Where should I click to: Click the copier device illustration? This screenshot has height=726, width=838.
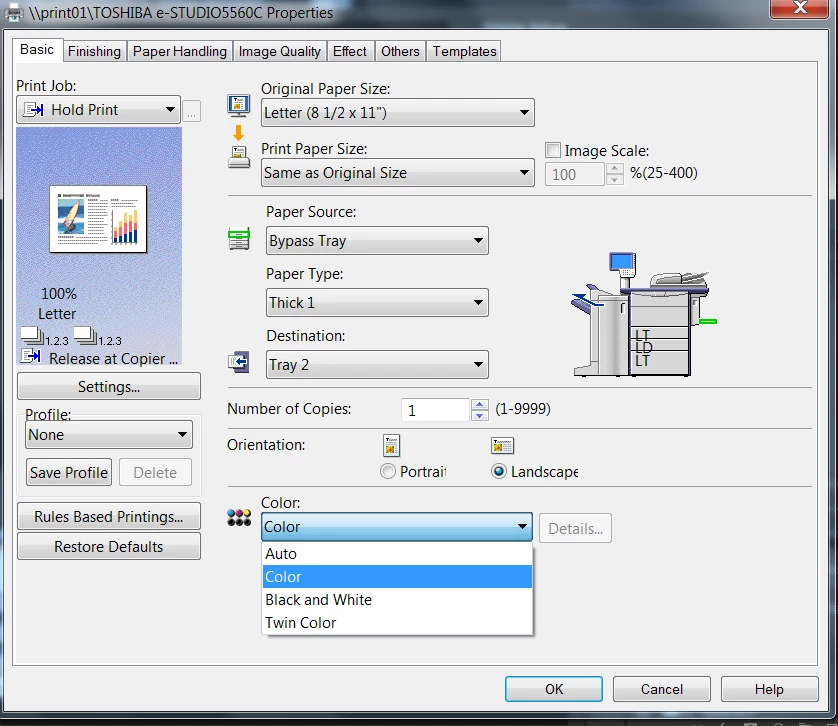tap(643, 314)
